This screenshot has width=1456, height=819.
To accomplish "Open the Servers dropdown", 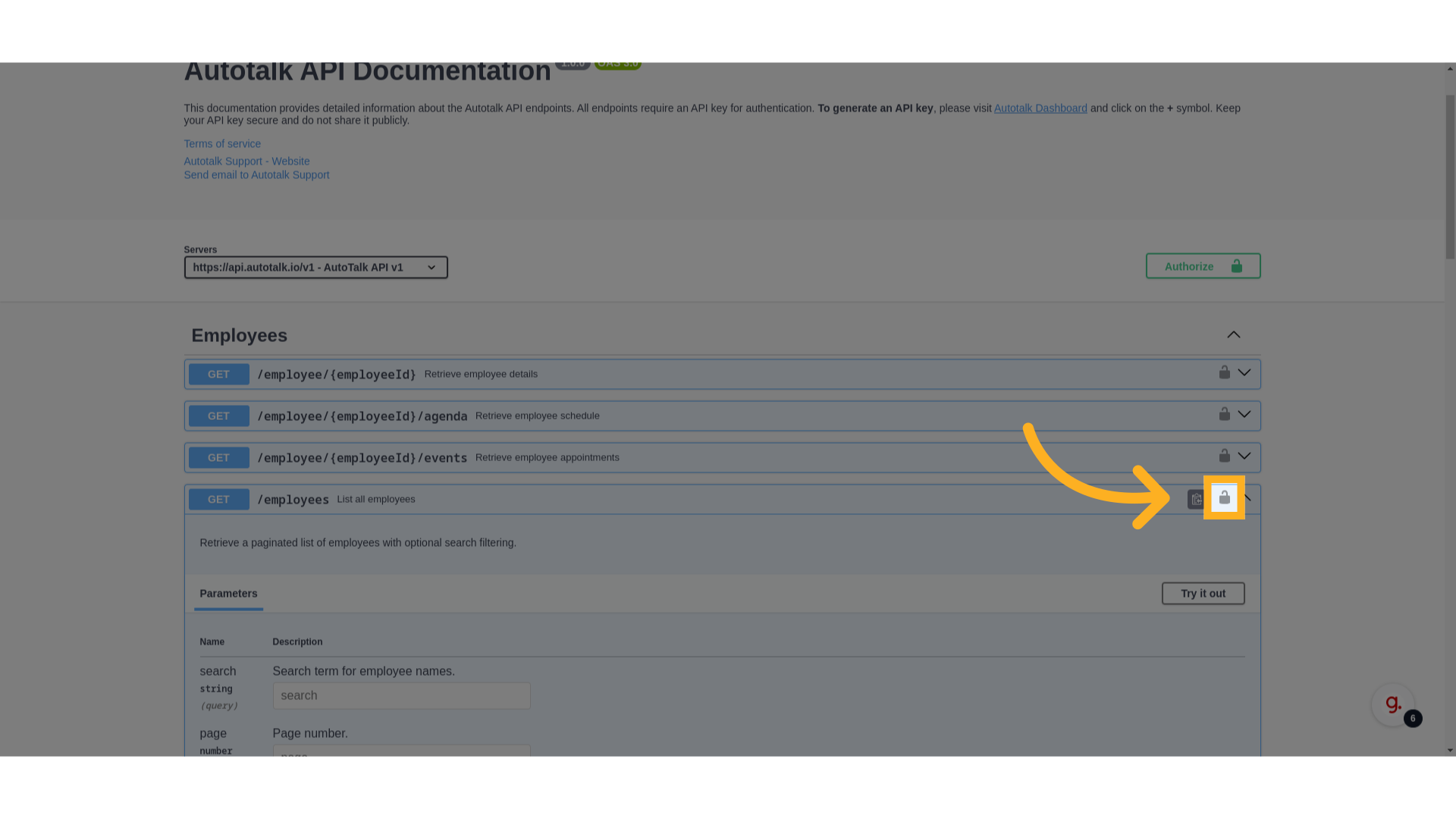I will tap(315, 268).
